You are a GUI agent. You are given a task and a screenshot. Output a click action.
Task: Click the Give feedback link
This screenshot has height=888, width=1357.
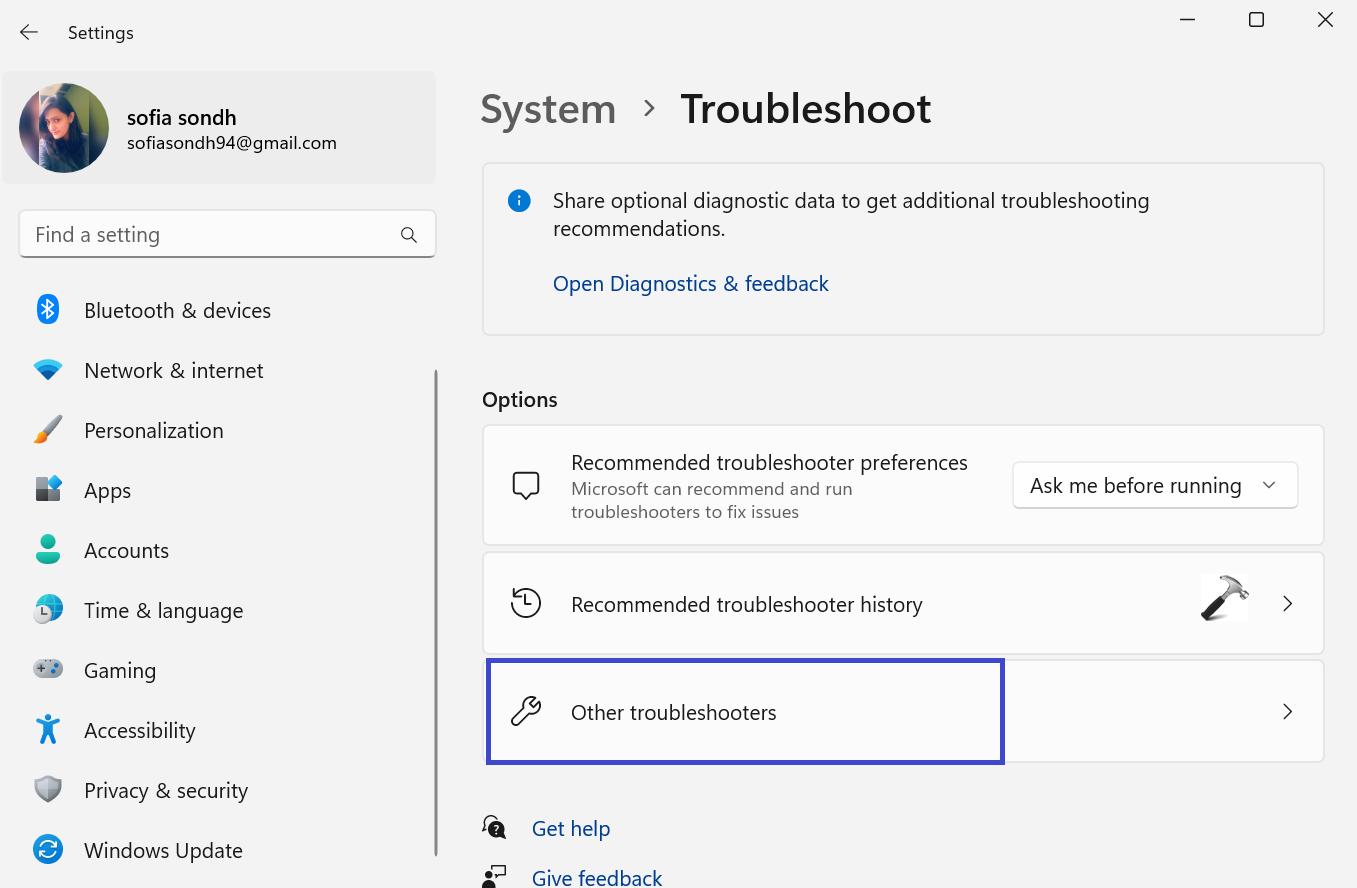pos(596,877)
